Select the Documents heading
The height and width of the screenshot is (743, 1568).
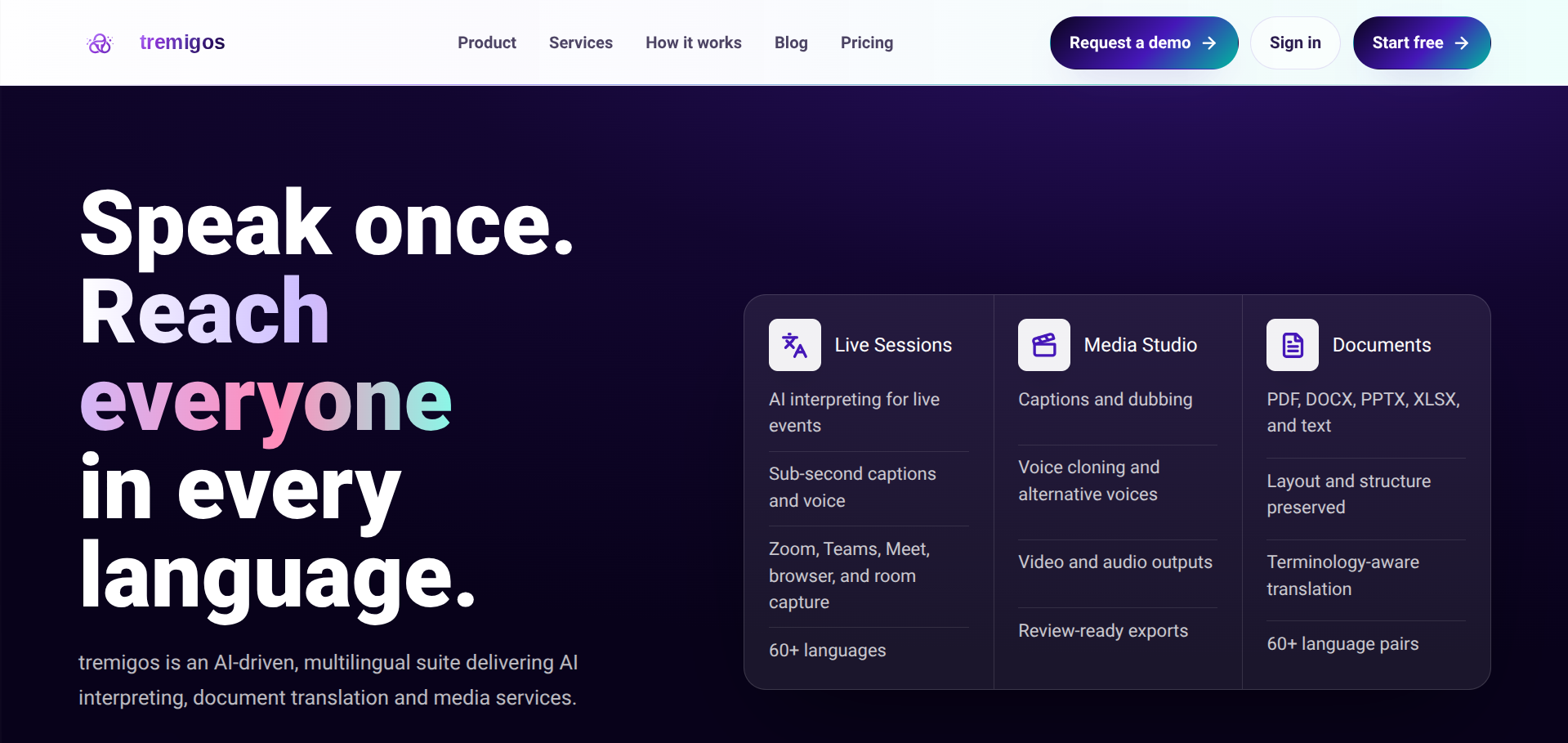[x=1382, y=345]
